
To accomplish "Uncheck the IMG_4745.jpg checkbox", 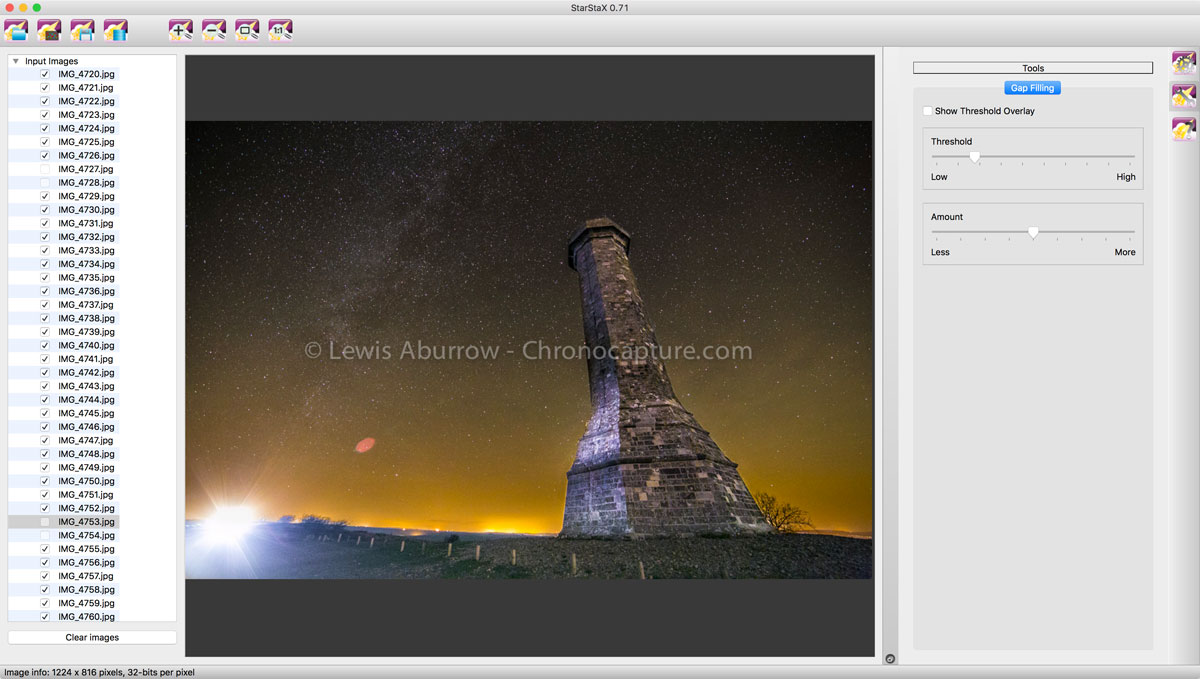I will pyautogui.click(x=45, y=413).
